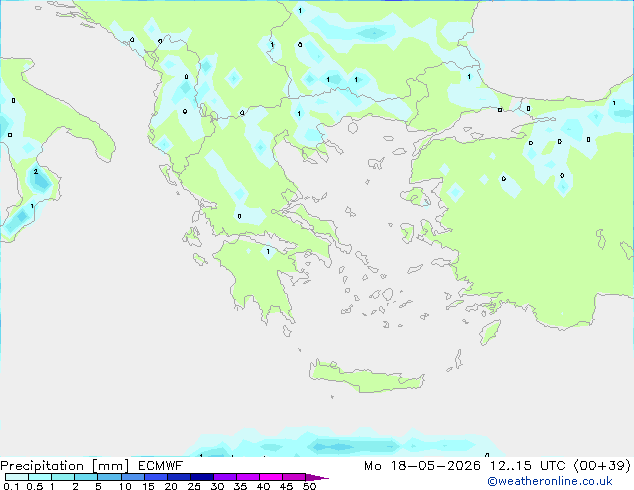
Task: Click the '0.5' legend scale label
Action: 35,486
